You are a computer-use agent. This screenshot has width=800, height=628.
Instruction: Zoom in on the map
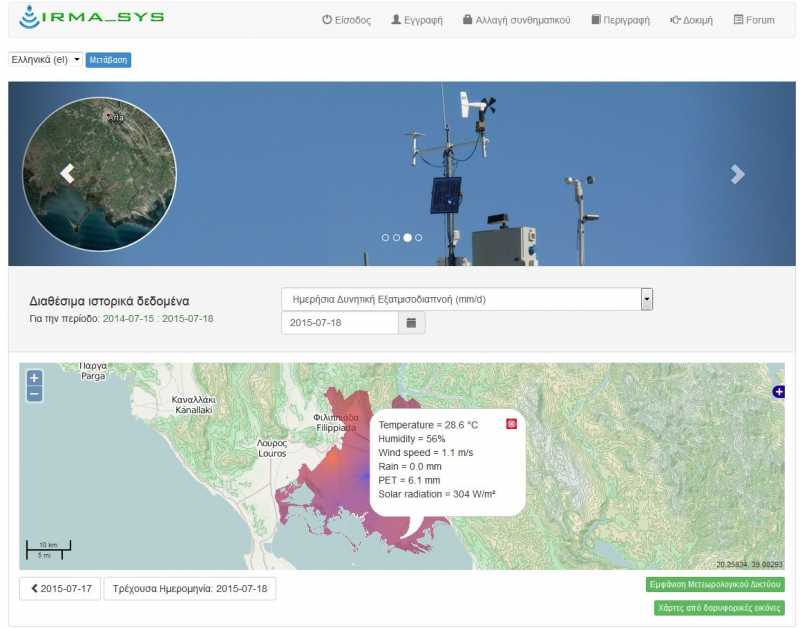34,378
